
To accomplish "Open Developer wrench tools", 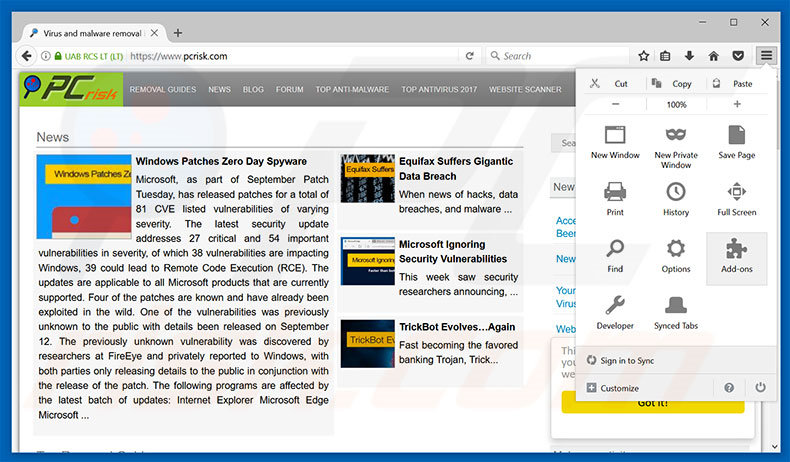I will [x=615, y=313].
